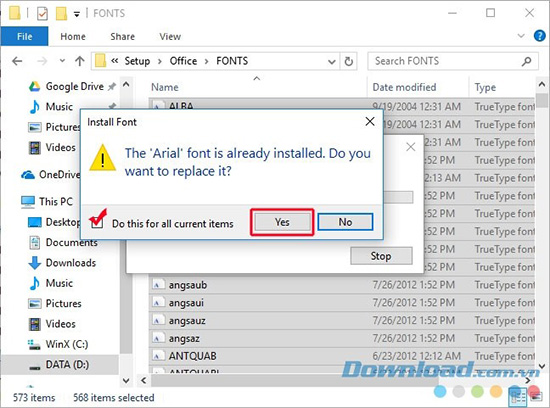Open Videos under This PC
Image resolution: width=550 pixels, height=408 pixels.
click(x=60, y=324)
